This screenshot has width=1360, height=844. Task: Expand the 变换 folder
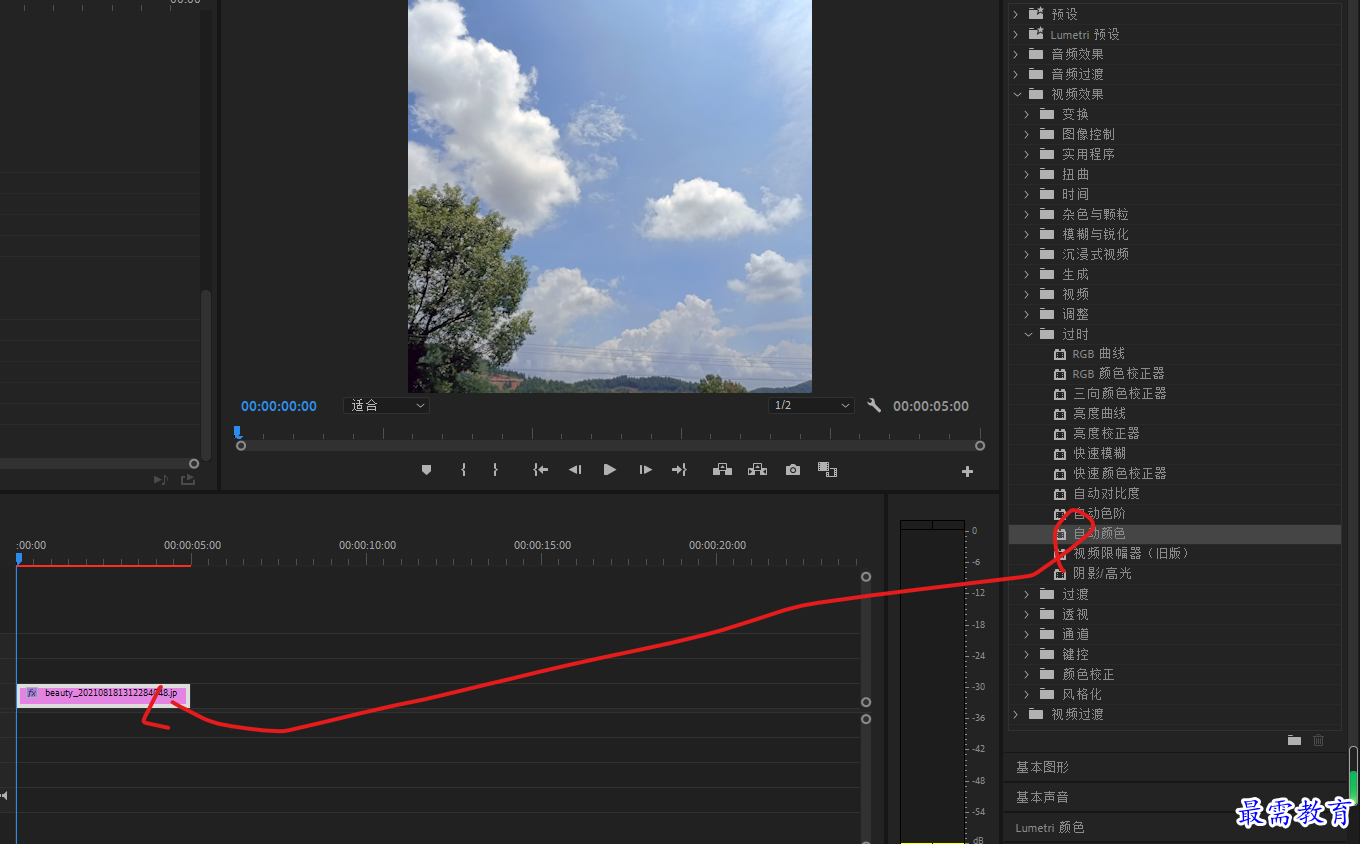(x=1027, y=114)
